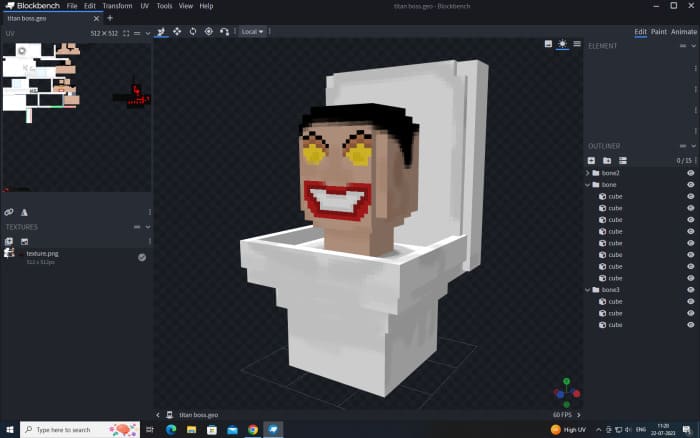
Task: Open the Local transform space dropdown
Action: [253, 31]
